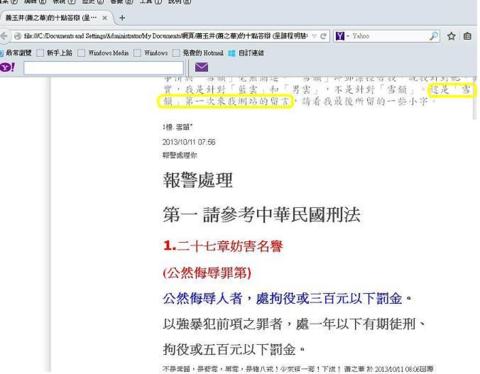Open the 新手上路 bookmark
The image size is (480, 374).
pyautogui.click(x=55, y=53)
